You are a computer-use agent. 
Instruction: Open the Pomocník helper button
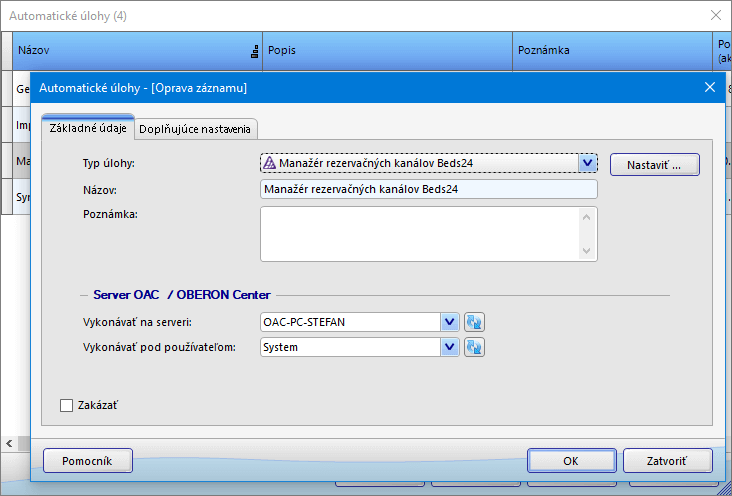[89, 461]
